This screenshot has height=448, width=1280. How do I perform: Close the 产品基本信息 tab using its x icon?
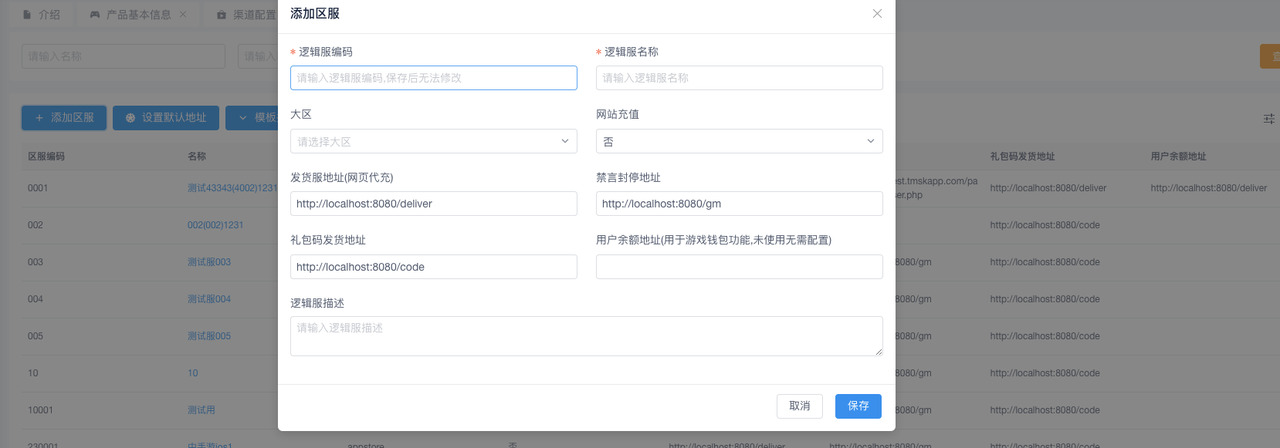[182, 16]
